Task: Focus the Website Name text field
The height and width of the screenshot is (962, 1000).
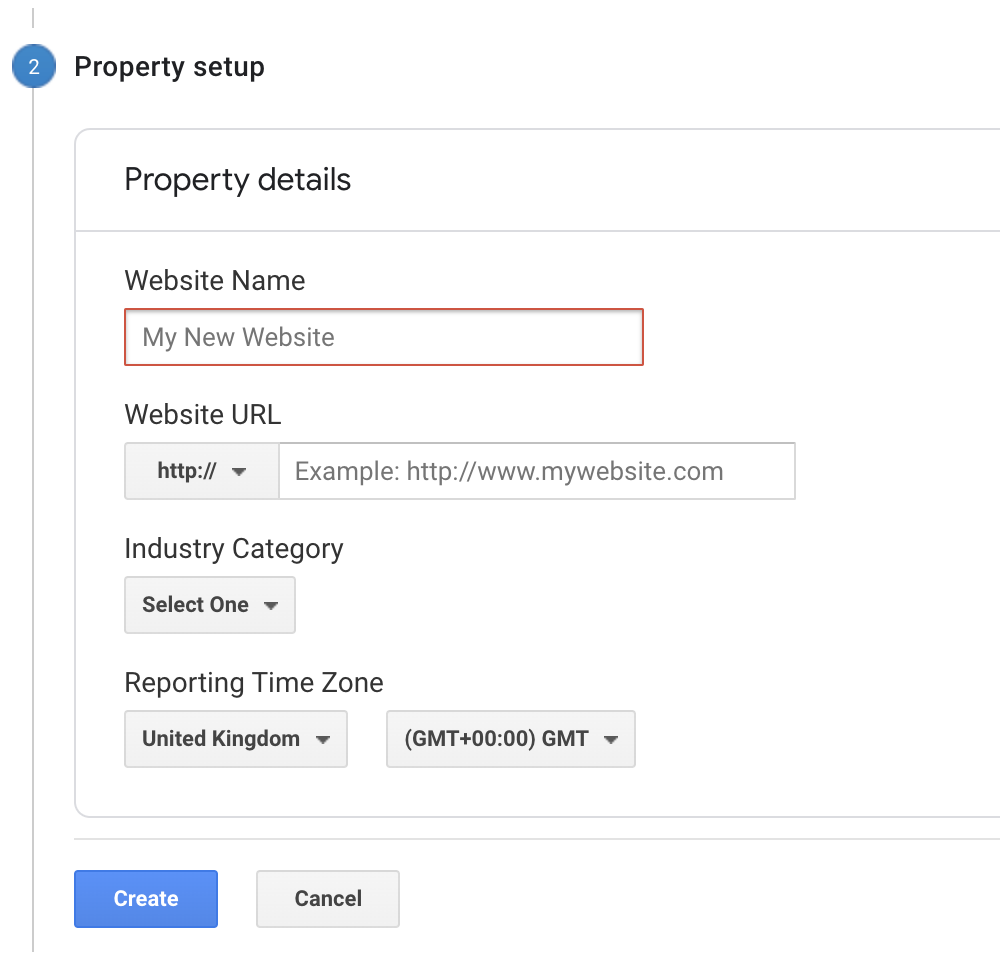Action: pos(383,337)
